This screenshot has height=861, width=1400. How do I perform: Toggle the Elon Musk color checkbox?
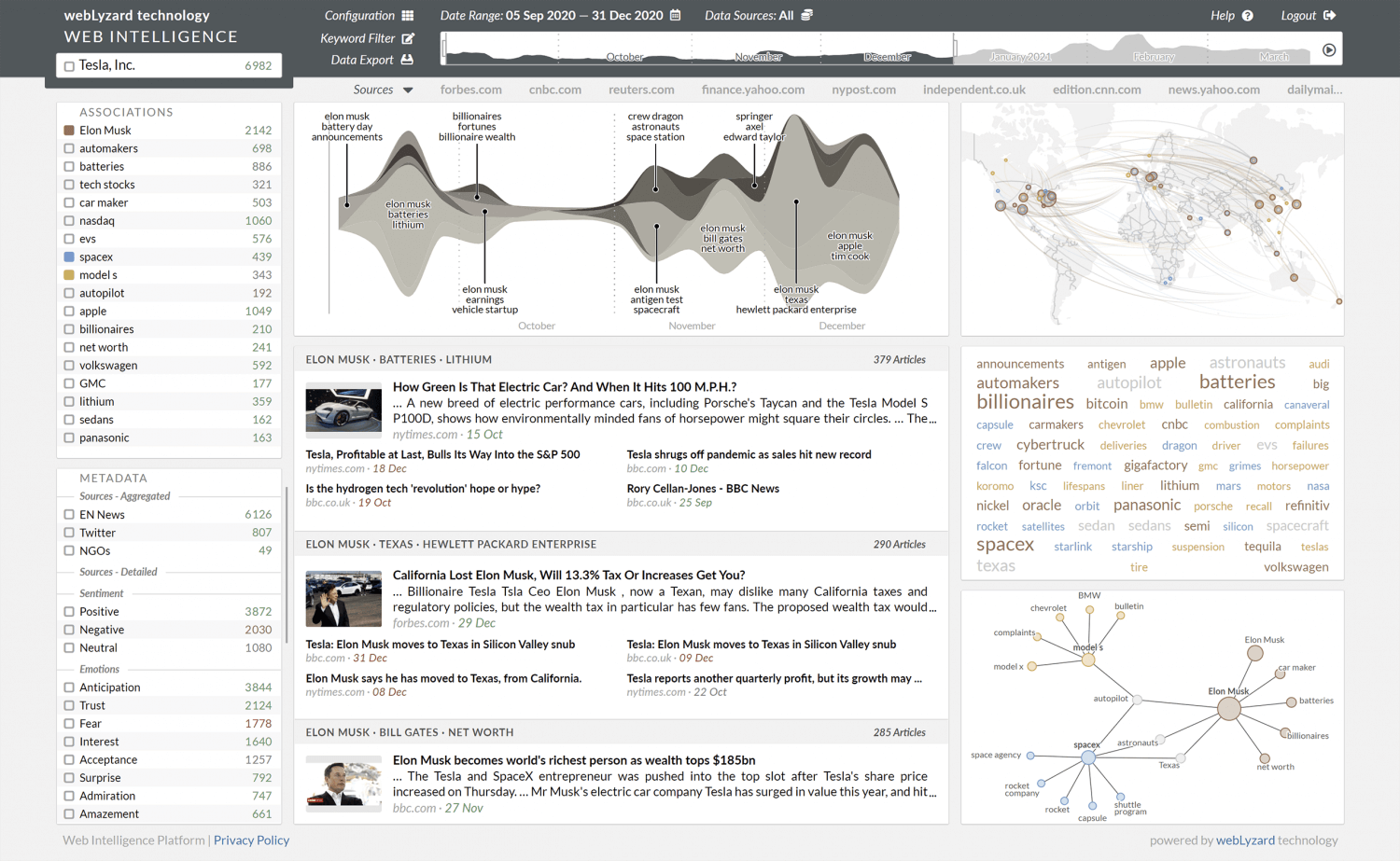(69, 131)
